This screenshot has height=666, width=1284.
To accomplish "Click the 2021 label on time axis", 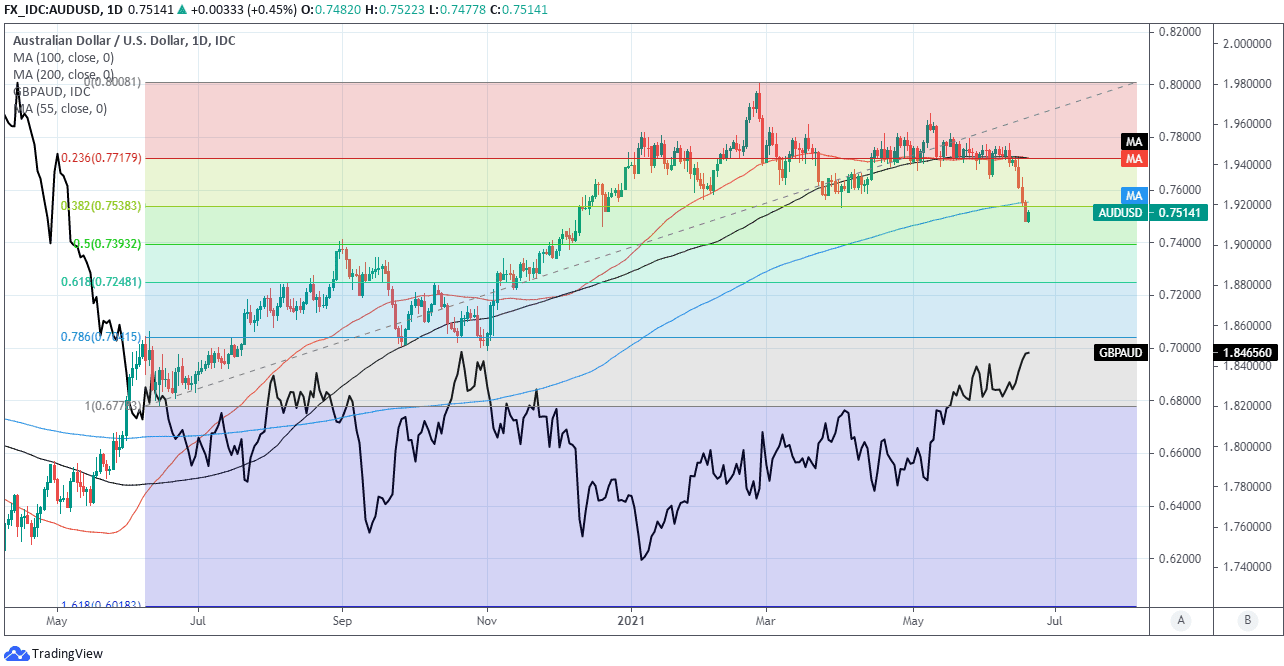I will [631, 620].
